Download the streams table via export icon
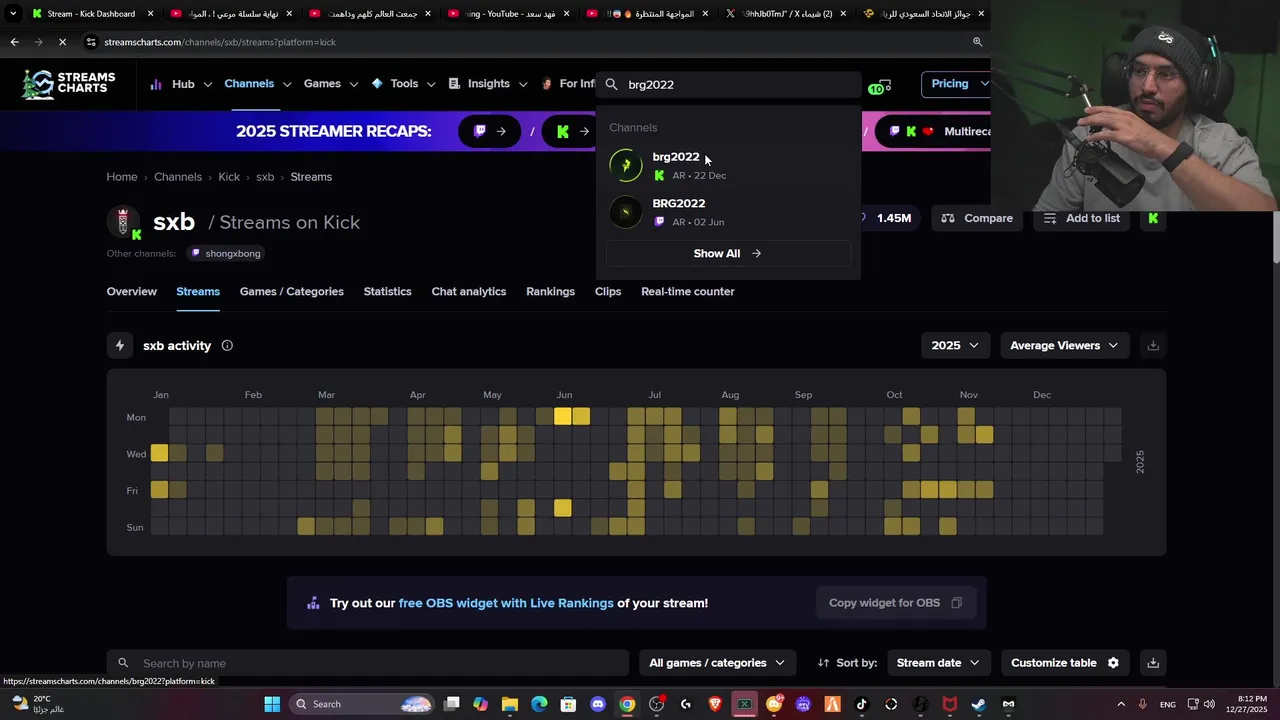This screenshot has height=720, width=1280. 1153,663
